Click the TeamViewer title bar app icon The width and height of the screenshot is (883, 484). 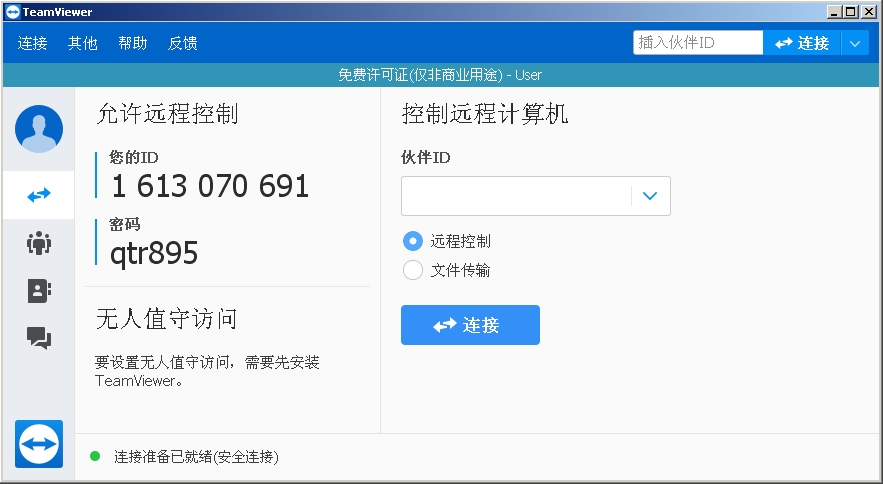11,11
